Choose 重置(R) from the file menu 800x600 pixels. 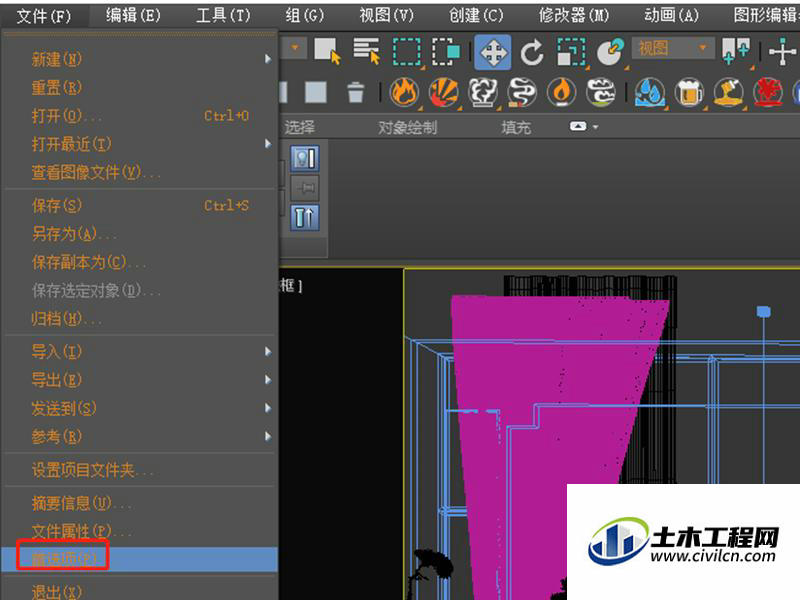click(139, 88)
